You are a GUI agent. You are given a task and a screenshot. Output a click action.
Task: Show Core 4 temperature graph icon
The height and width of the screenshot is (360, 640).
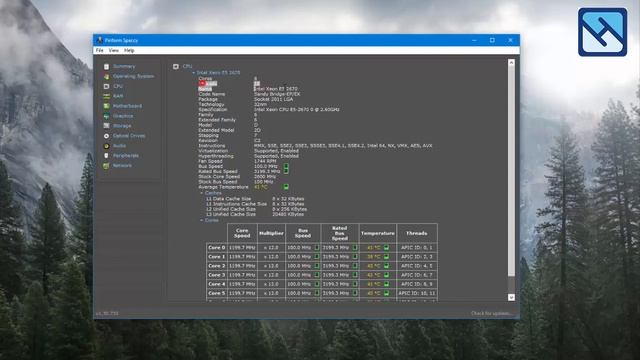click(x=386, y=284)
